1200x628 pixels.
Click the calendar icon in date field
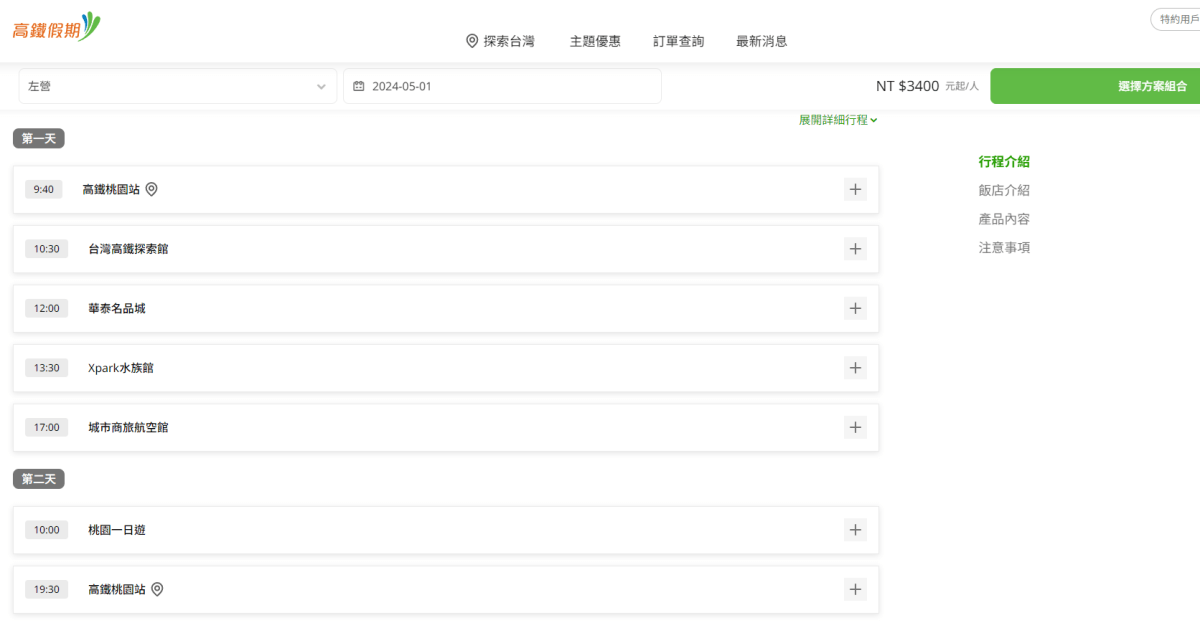coord(359,87)
